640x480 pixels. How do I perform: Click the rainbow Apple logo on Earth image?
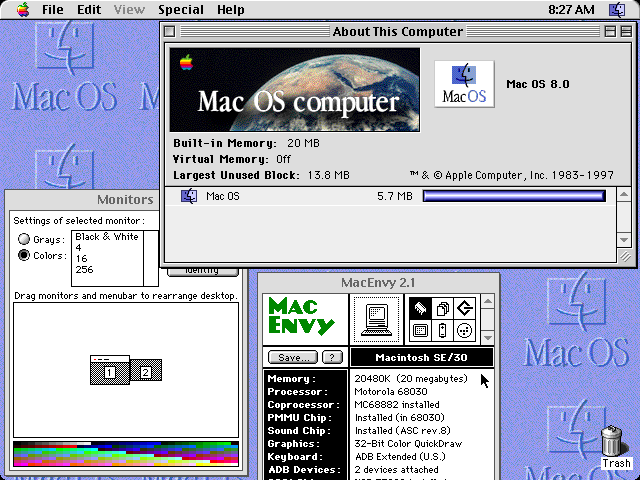tap(186, 62)
